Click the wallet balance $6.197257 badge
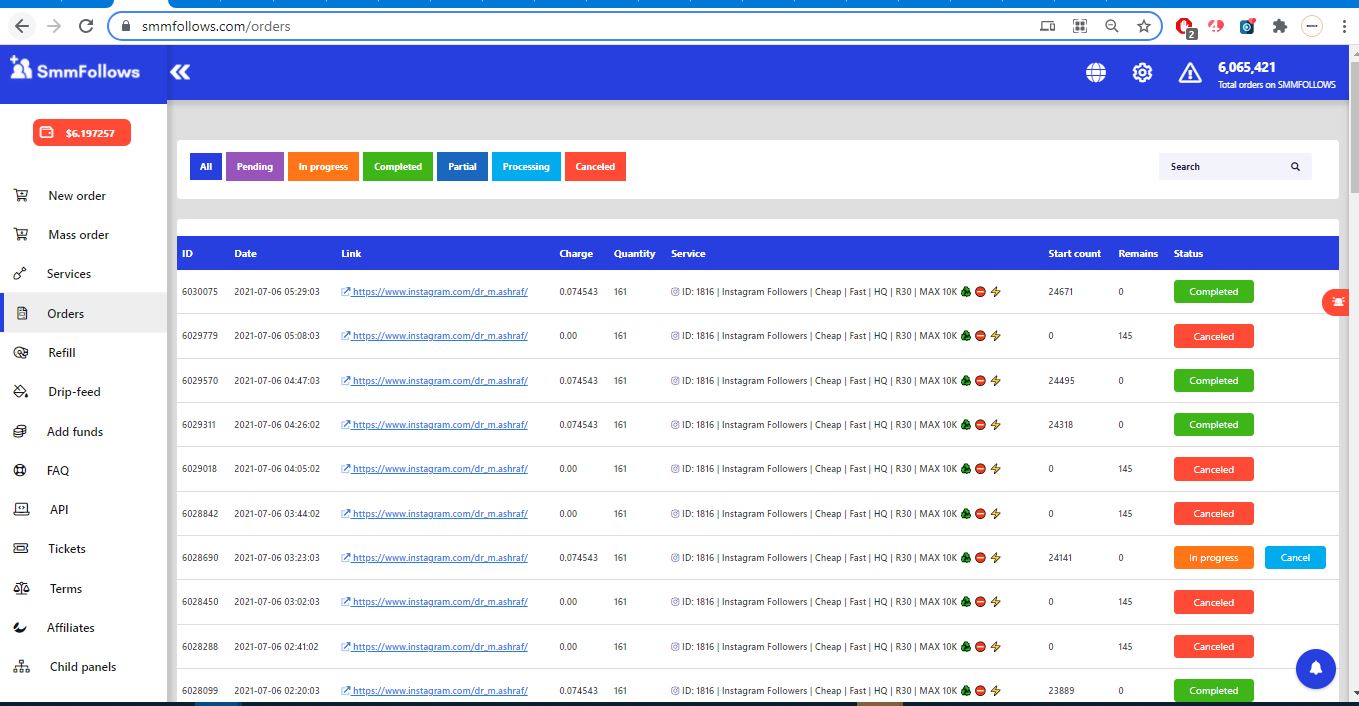 (82, 133)
